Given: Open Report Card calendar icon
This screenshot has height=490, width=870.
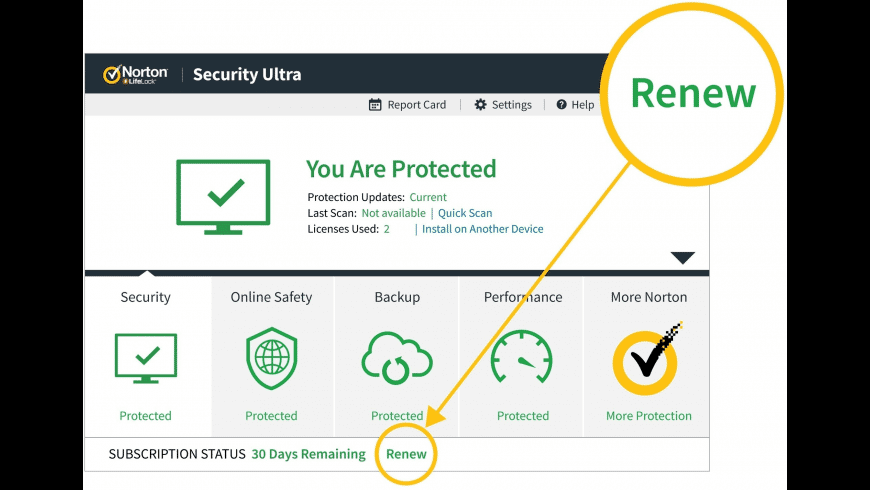Looking at the screenshot, I should tap(375, 105).
